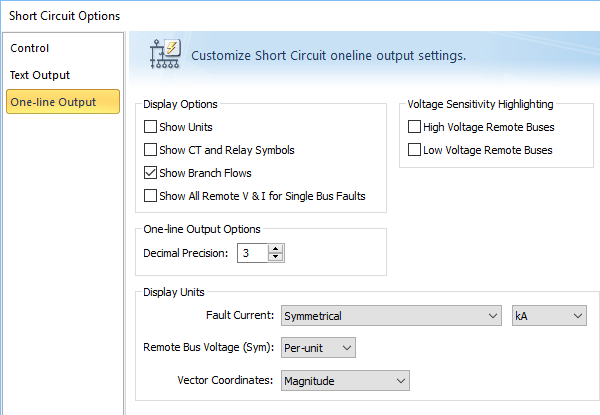This screenshot has width=600, height=415.
Task: Click the Short Circuit Options title bar
Action: (65, 15)
